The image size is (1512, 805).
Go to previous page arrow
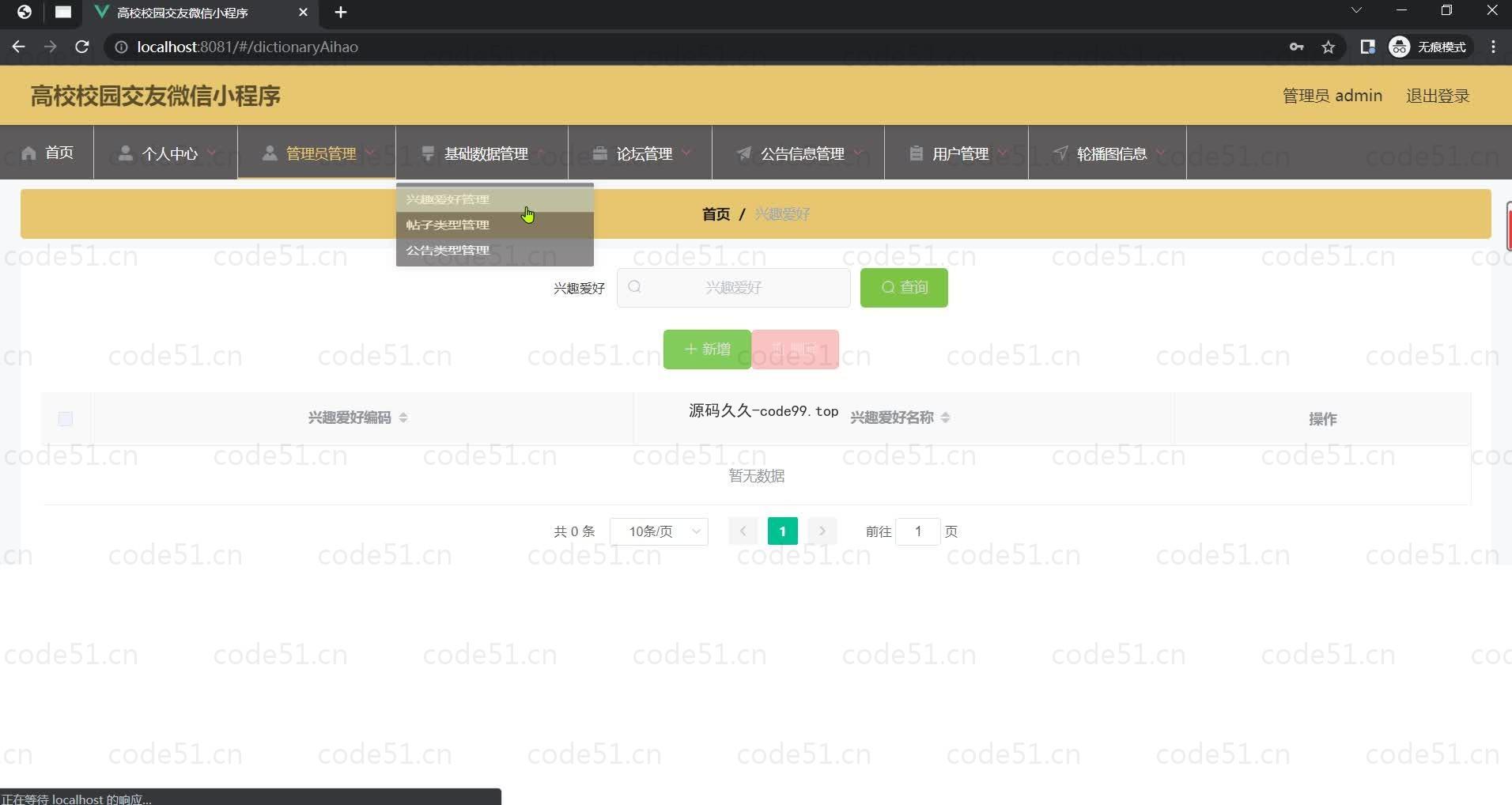tap(743, 531)
